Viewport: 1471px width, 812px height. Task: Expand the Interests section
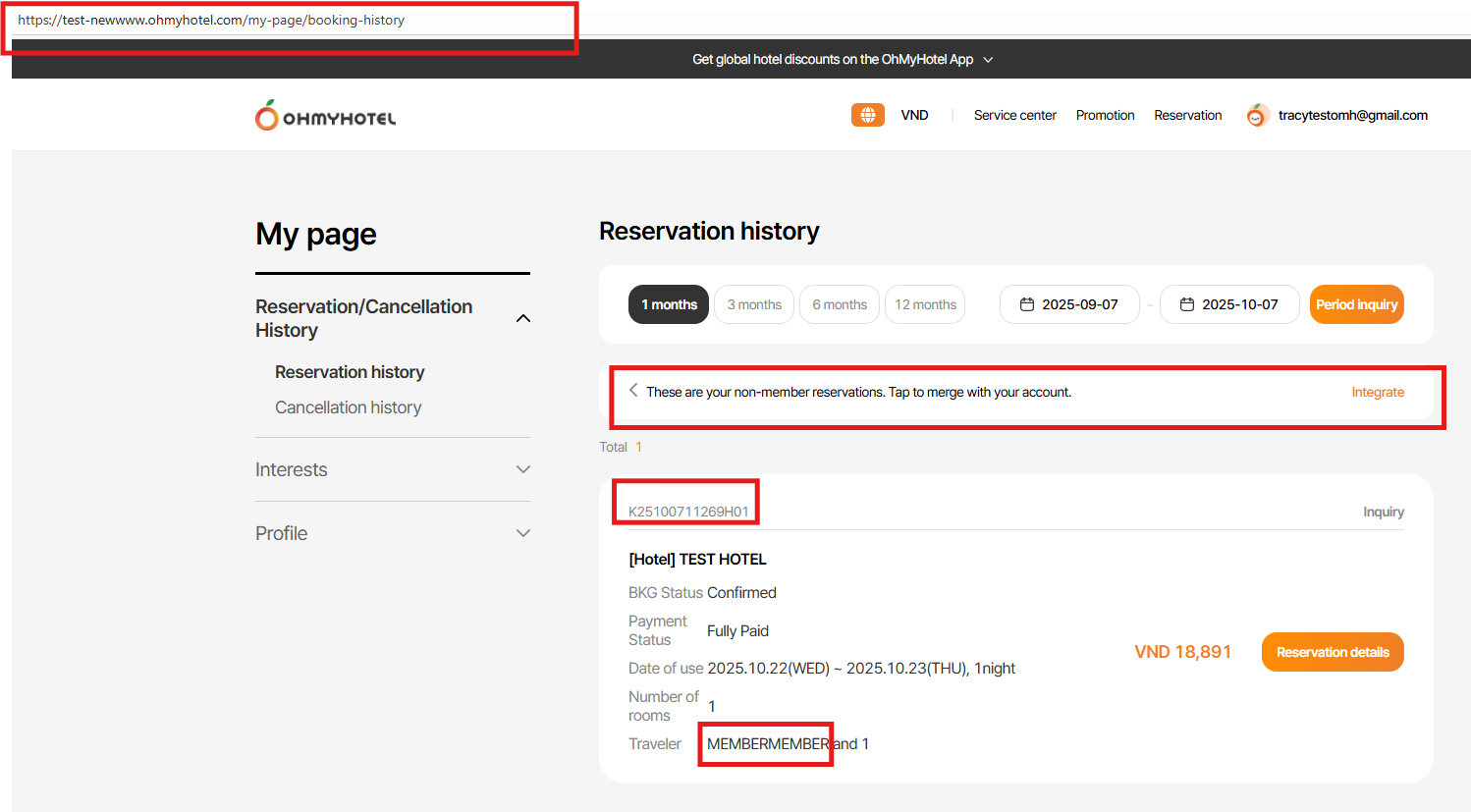click(523, 469)
